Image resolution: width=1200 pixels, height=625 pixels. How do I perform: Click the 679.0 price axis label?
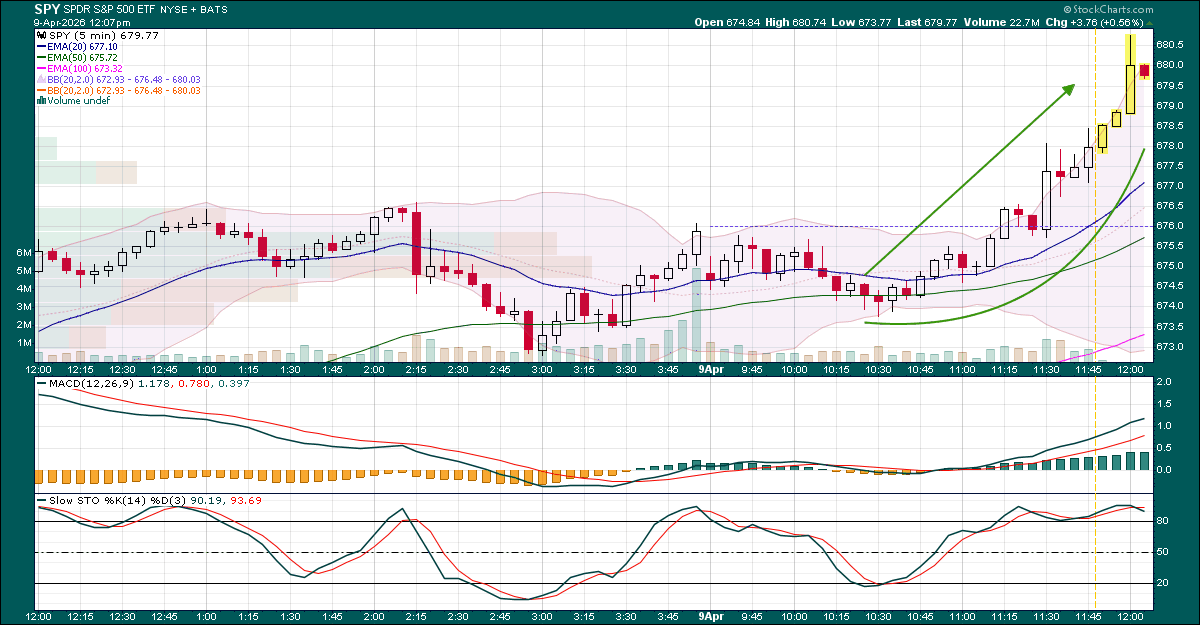click(x=1170, y=105)
